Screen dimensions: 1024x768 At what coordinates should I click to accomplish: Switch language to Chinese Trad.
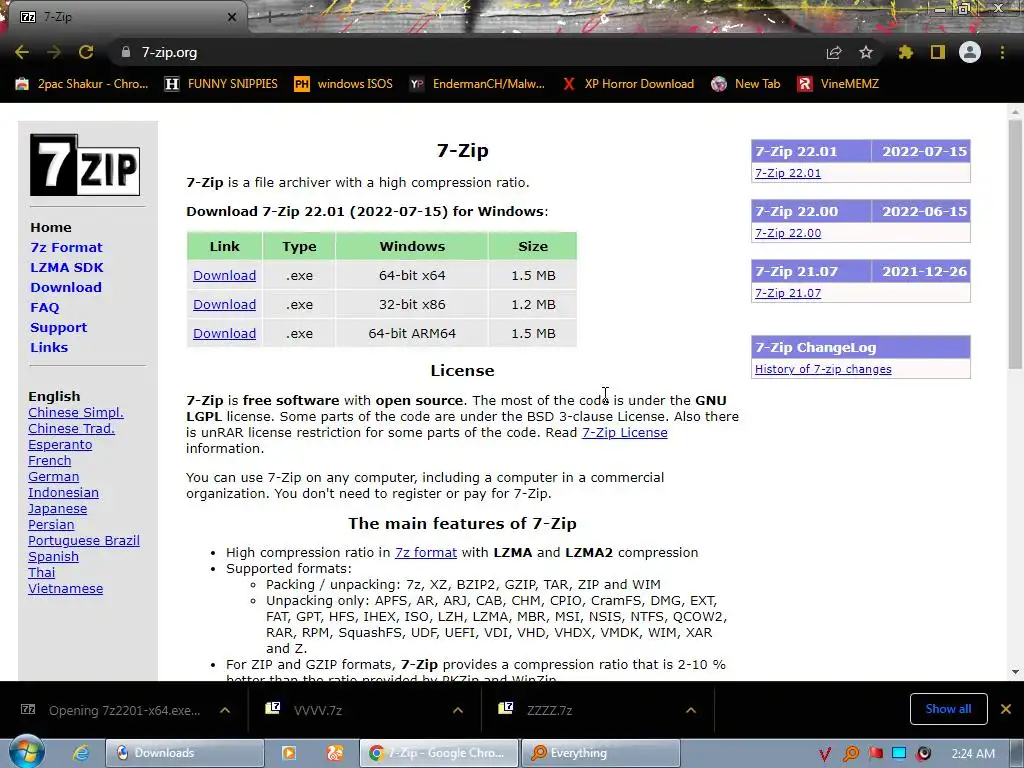(x=71, y=428)
